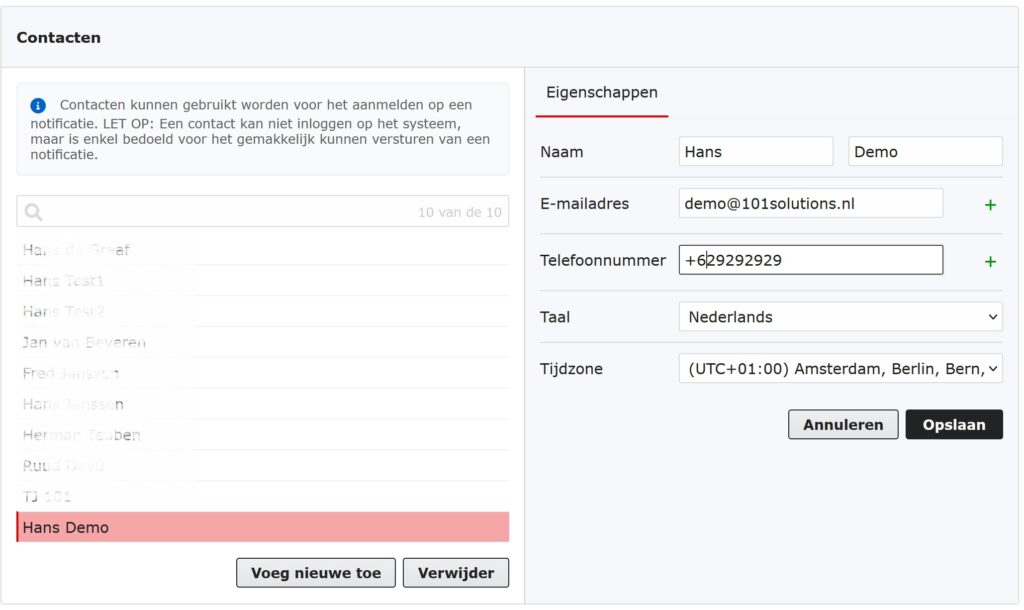This screenshot has width=1024, height=610.
Task: Click the blue info icon
Action: pyautogui.click(x=38, y=105)
